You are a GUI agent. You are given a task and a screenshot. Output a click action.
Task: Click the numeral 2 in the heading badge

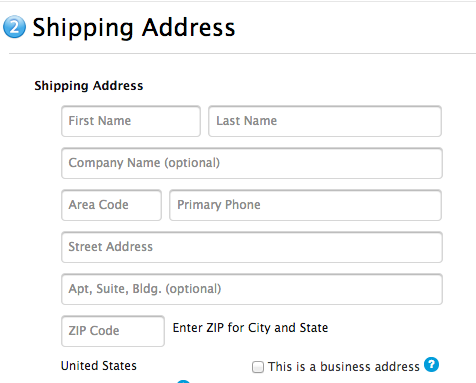(14, 27)
